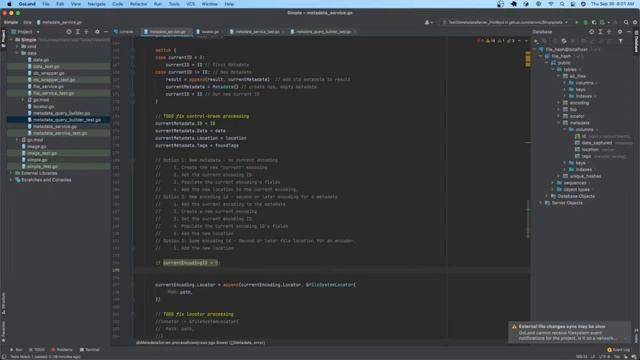
Task: Click the breadcrumb at editor bottom
Action: point(200,343)
